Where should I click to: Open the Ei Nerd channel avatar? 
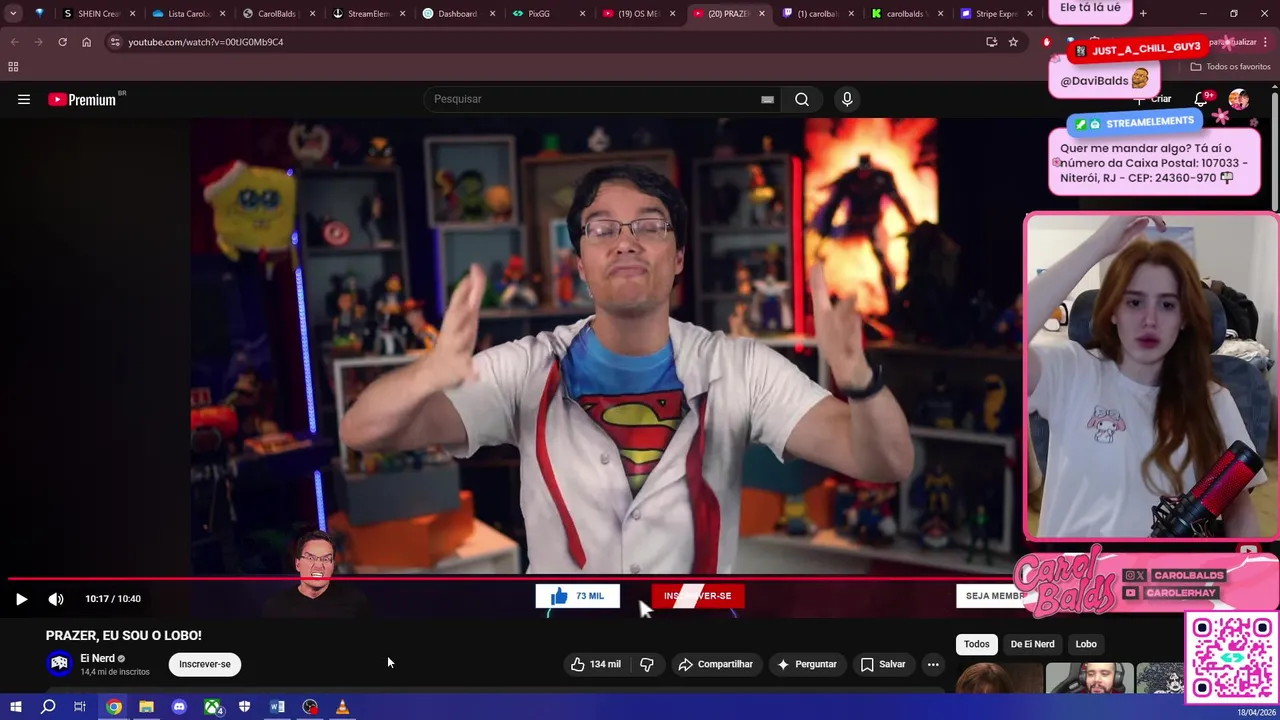coord(60,663)
